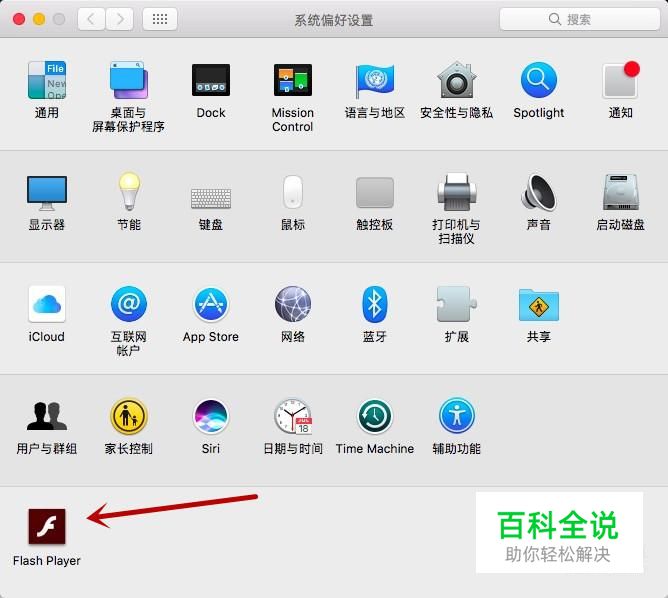Viewport: 668px width, 598px height.
Task: Open Bluetooth (蓝牙) preferences
Action: tap(375, 304)
